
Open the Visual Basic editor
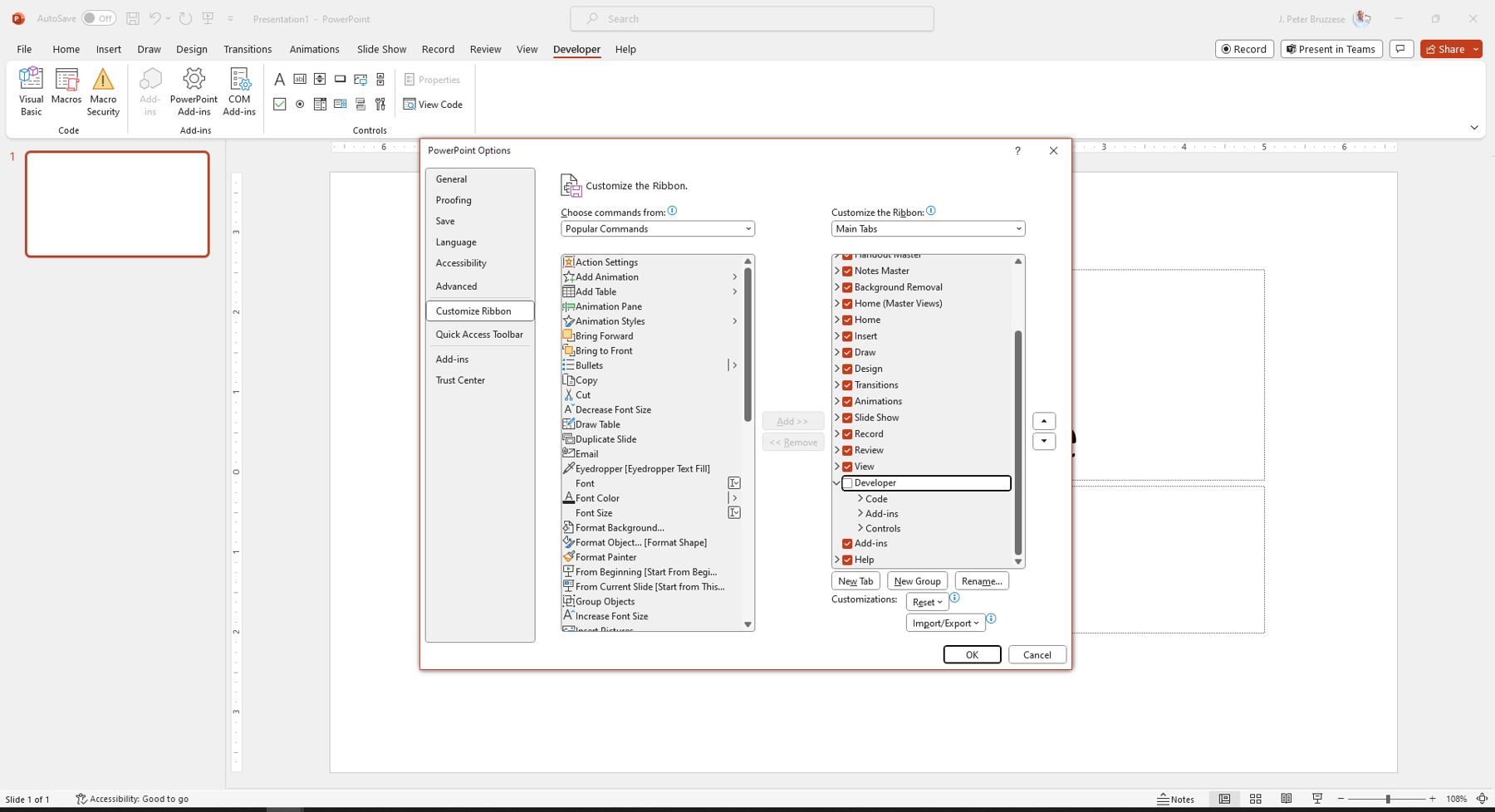[31, 91]
